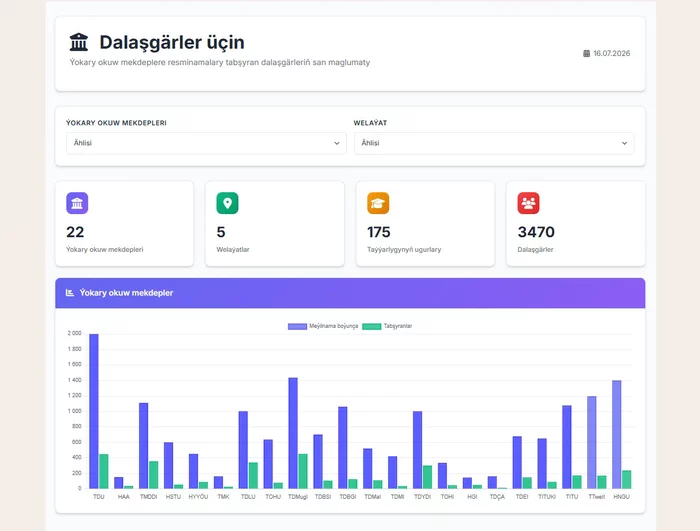Image resolution: width=700 pixels, height=531 pixels.
Task: Open the Ýokary okuw mekdepleri dropdown
Action: tap(206, 143)
